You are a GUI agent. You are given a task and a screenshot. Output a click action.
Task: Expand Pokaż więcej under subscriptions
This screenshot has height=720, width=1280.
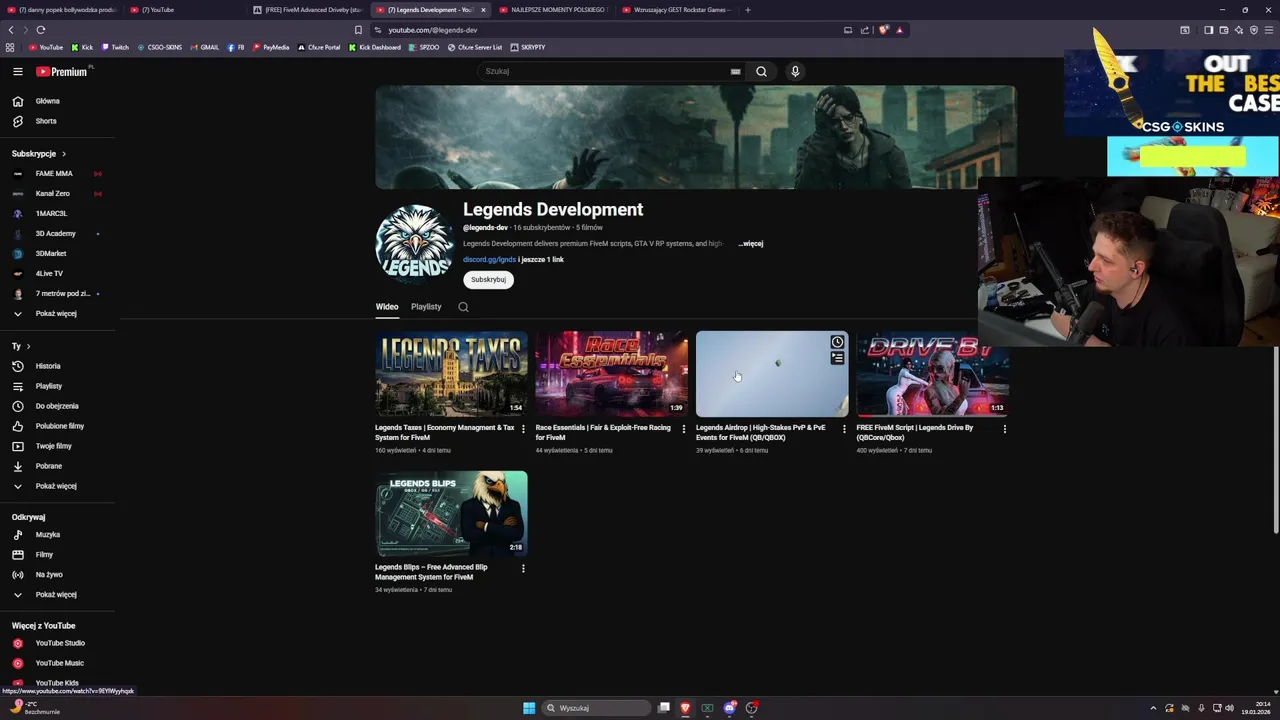pos(57,313)
